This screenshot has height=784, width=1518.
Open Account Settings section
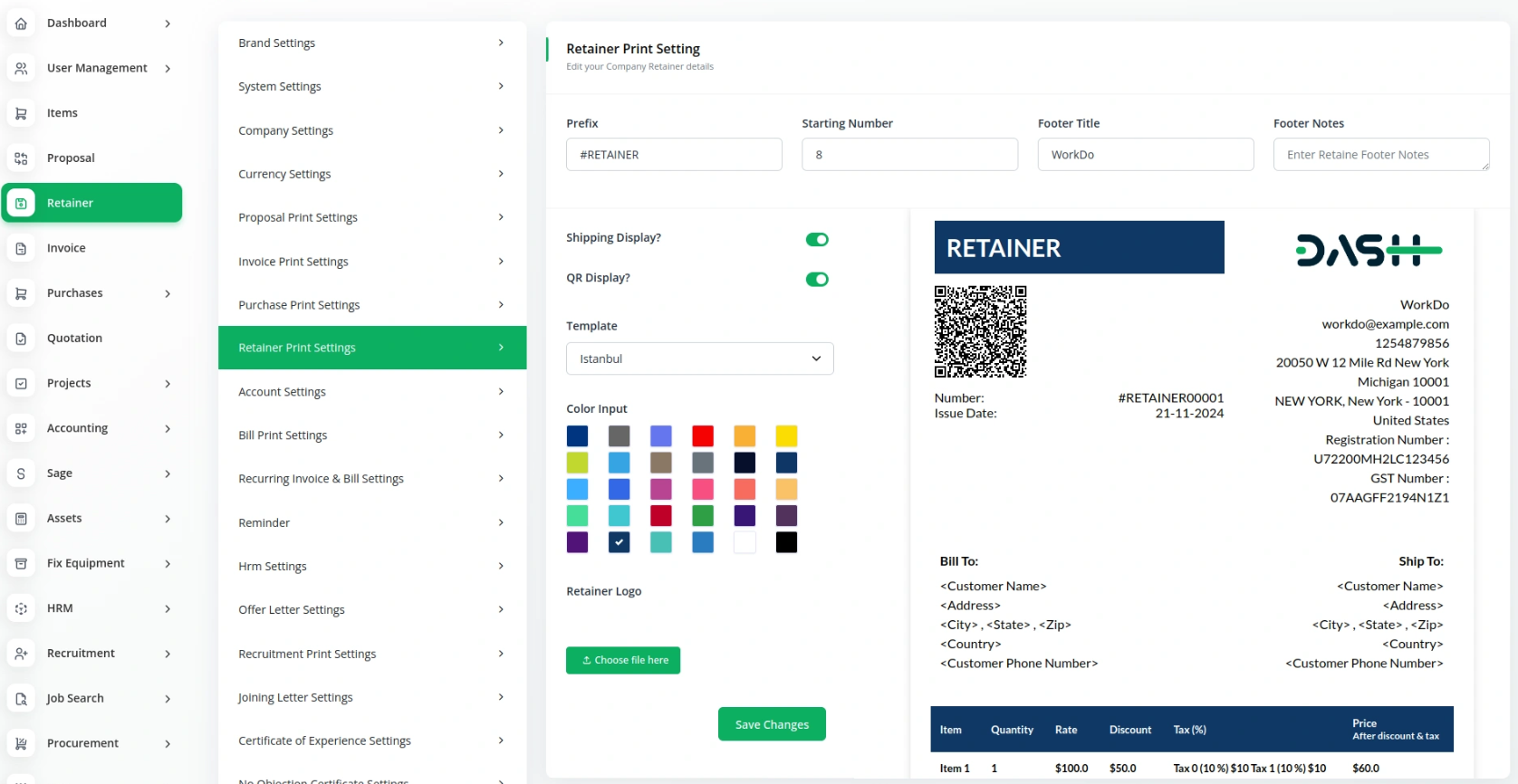tap(372, 392)
